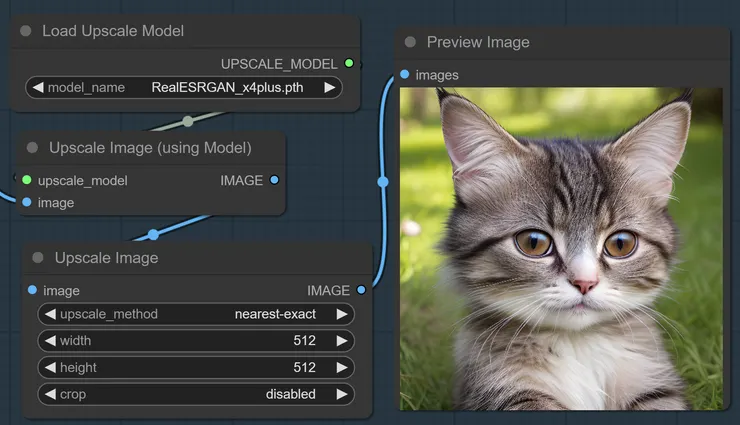Click the image input socket on Upscale Image (using Model)
740x425 pixels.
(x=27, y=202)
